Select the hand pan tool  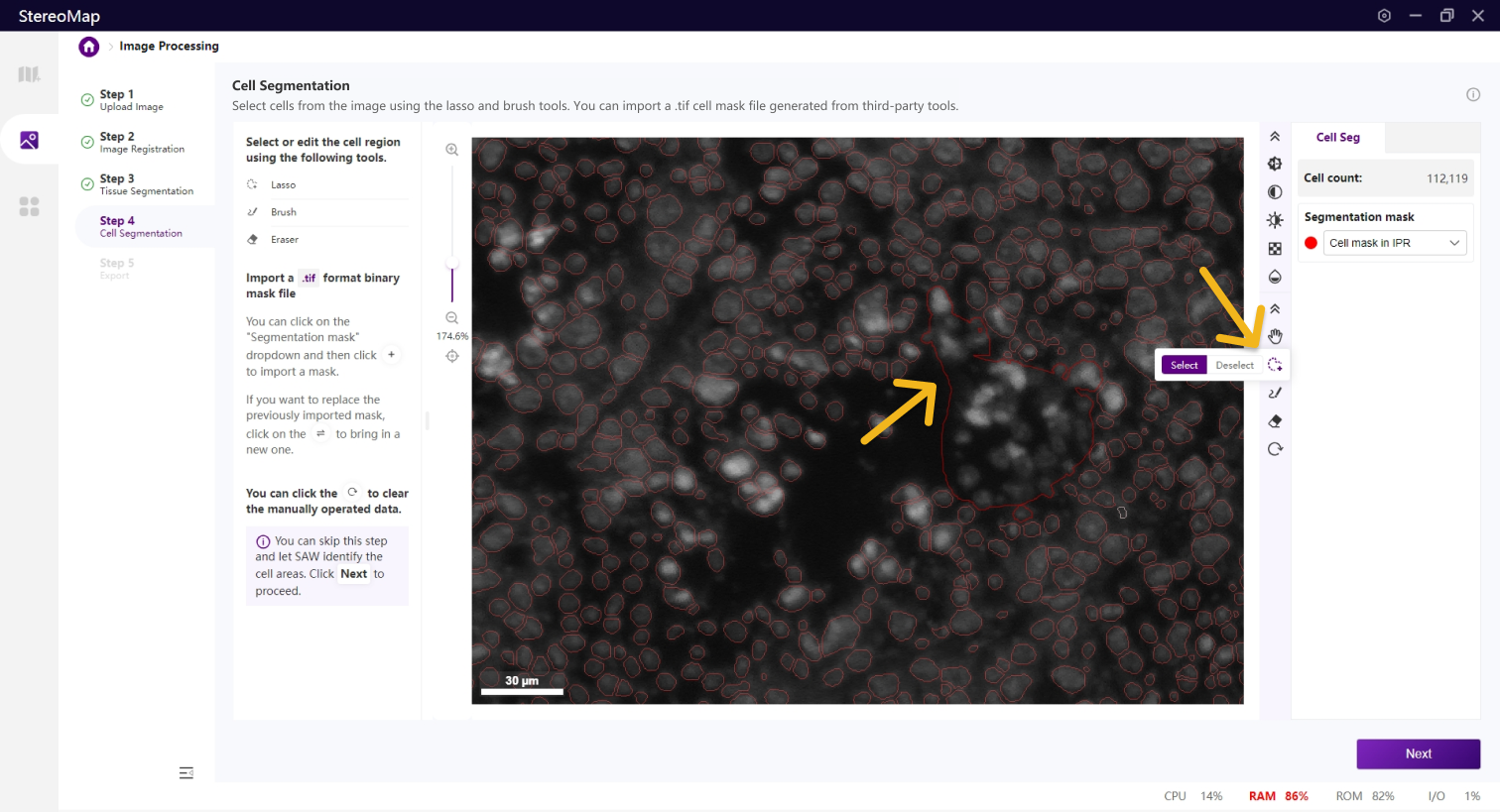[x=1275, y=337]
